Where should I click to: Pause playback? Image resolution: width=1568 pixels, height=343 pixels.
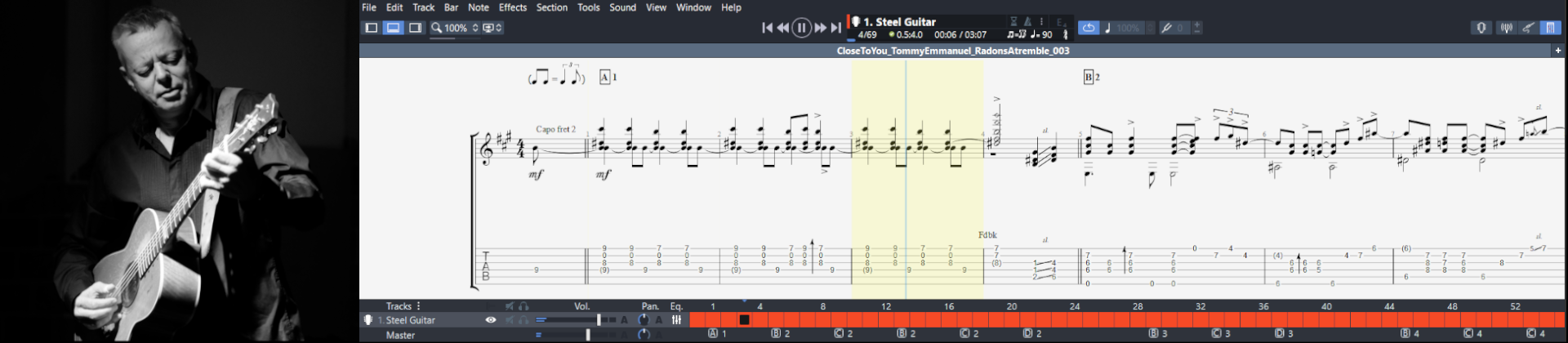(x=801, y=28)
